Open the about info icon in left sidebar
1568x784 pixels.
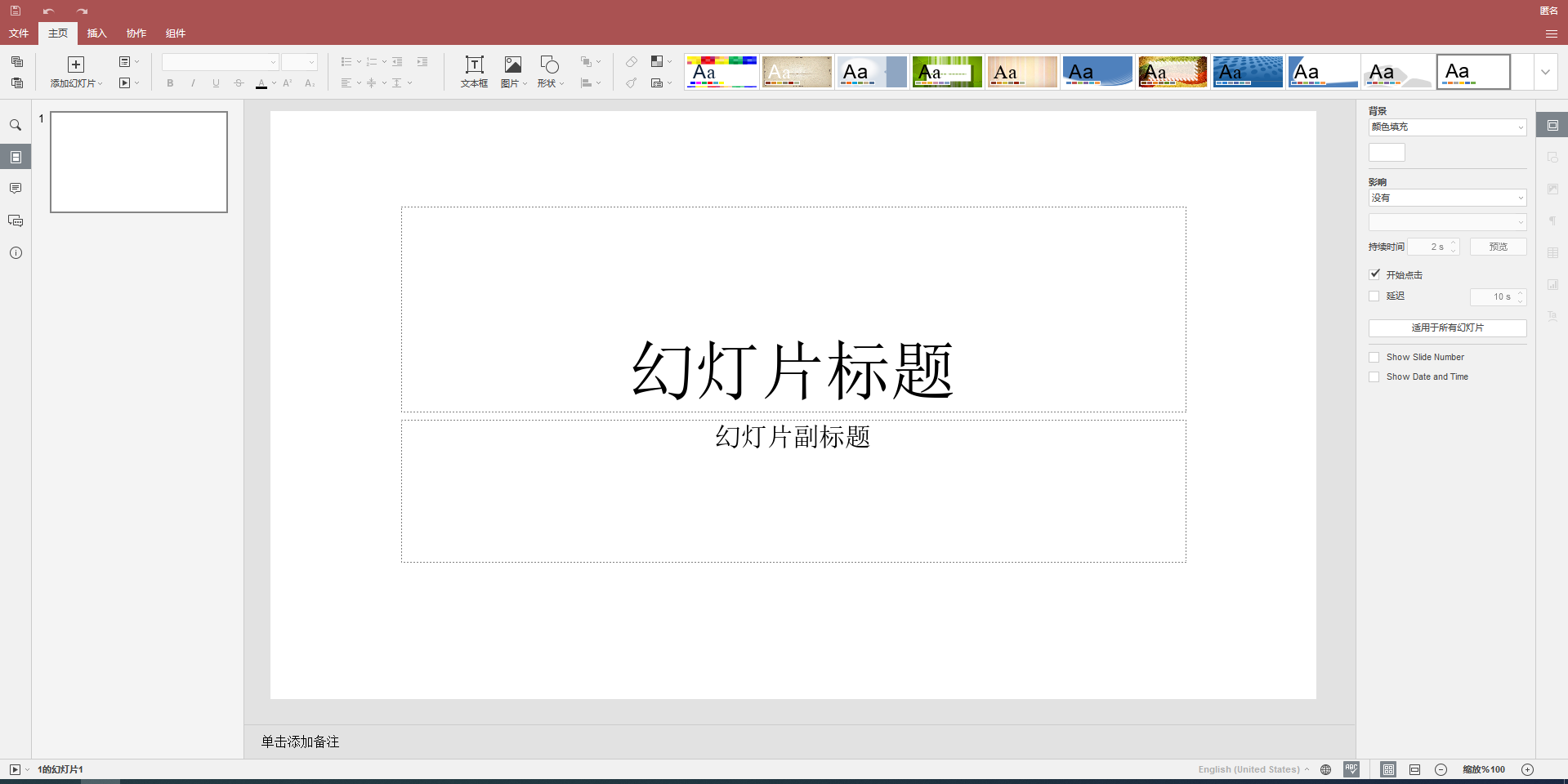click(x=16, y=252)
